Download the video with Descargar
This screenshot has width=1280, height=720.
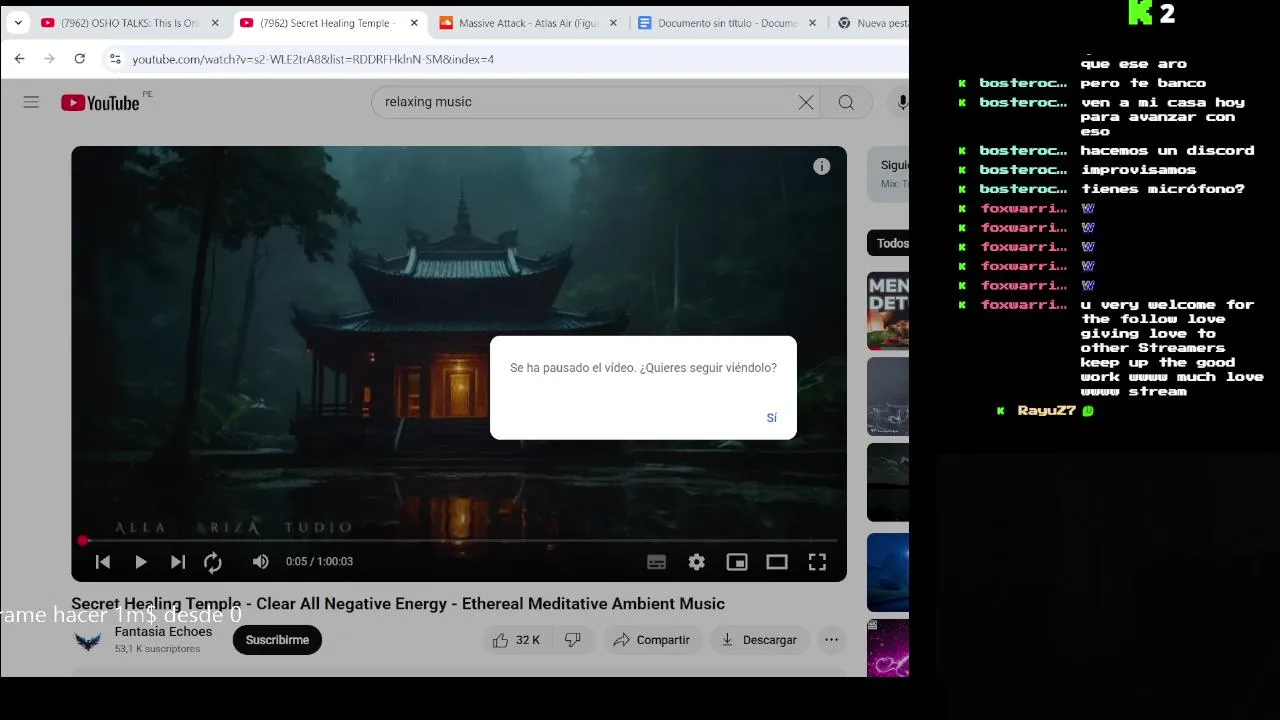coord(759,640)
